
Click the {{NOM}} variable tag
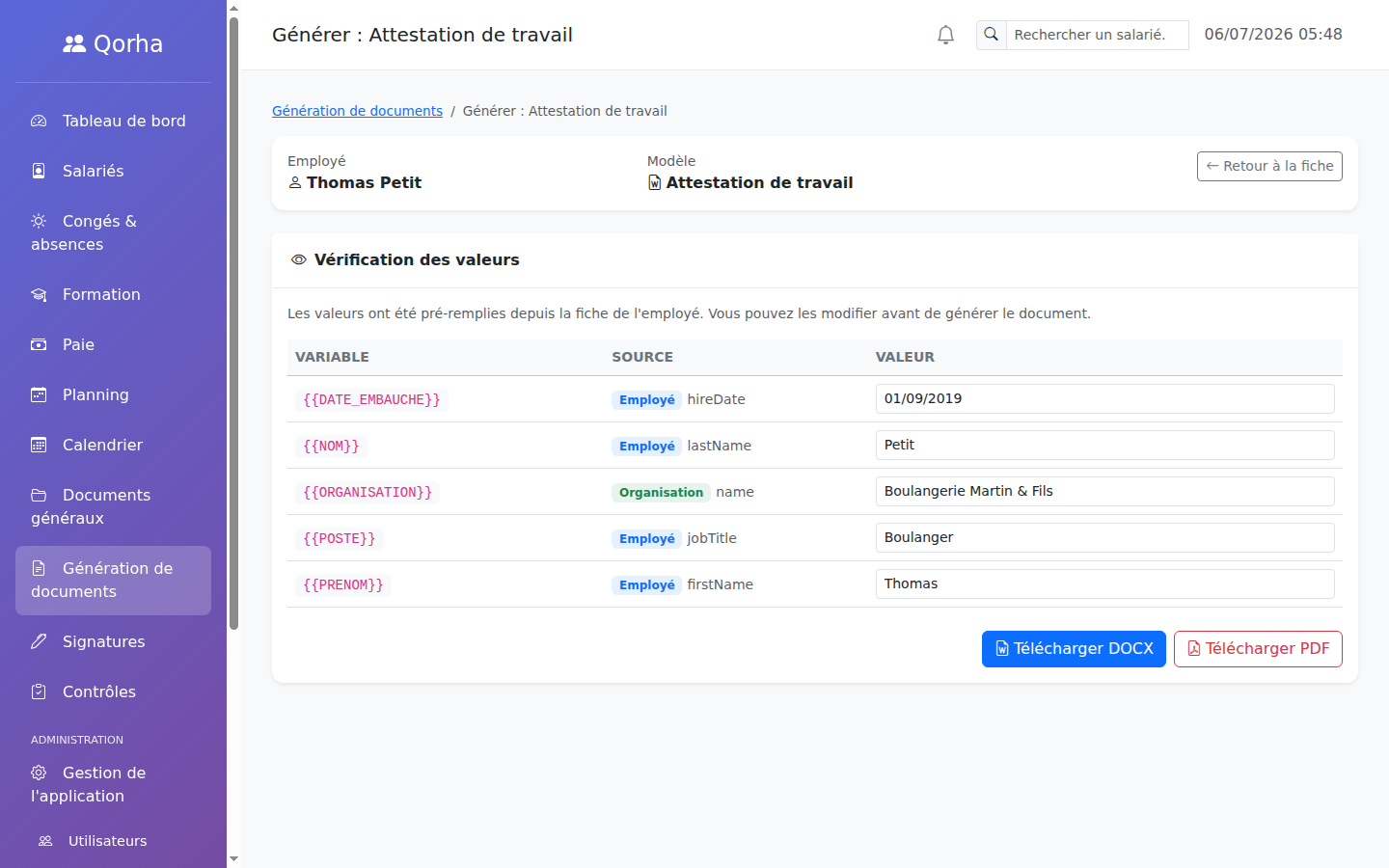[331, 446]
